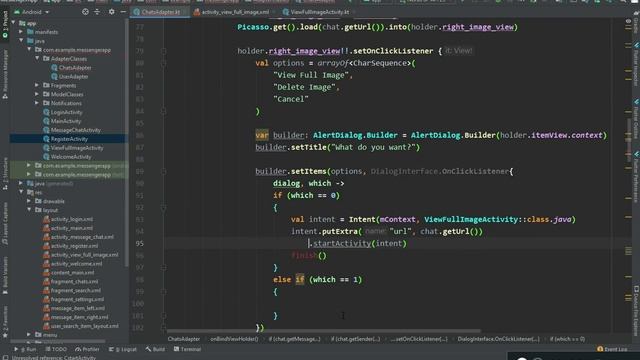
Task: Expand the menu folder
Action: point(29,335)
